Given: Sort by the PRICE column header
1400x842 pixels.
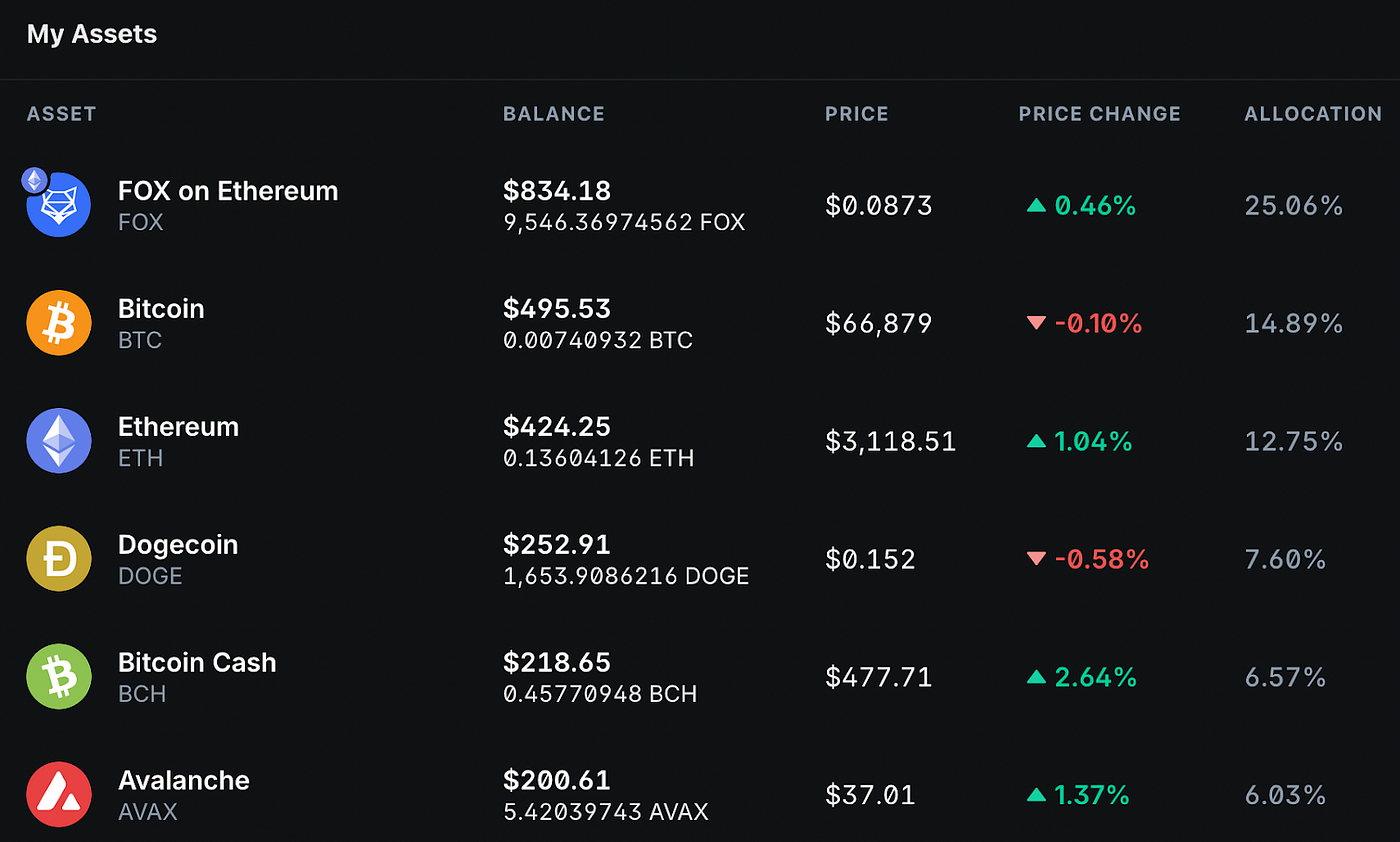Looking at the screenshot, I should pos(857,113).
